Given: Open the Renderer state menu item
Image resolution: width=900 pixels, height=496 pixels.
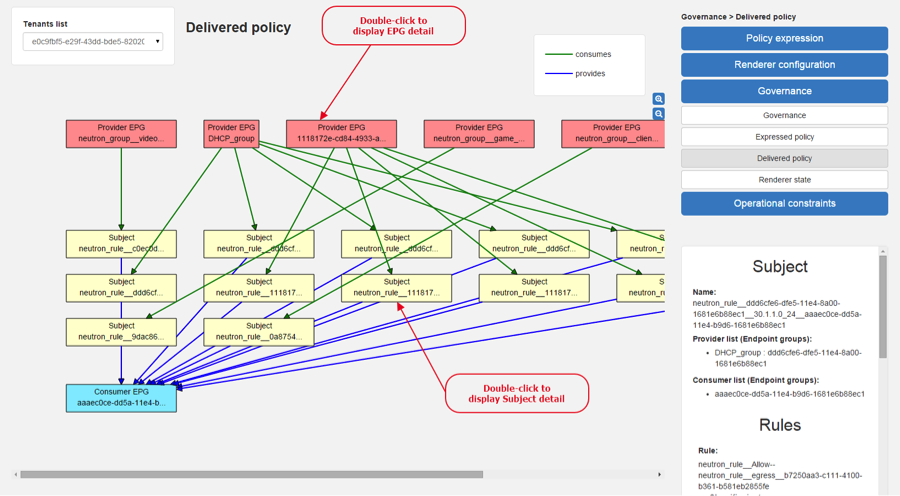Looking at the screenshot, I should point(785,180).
